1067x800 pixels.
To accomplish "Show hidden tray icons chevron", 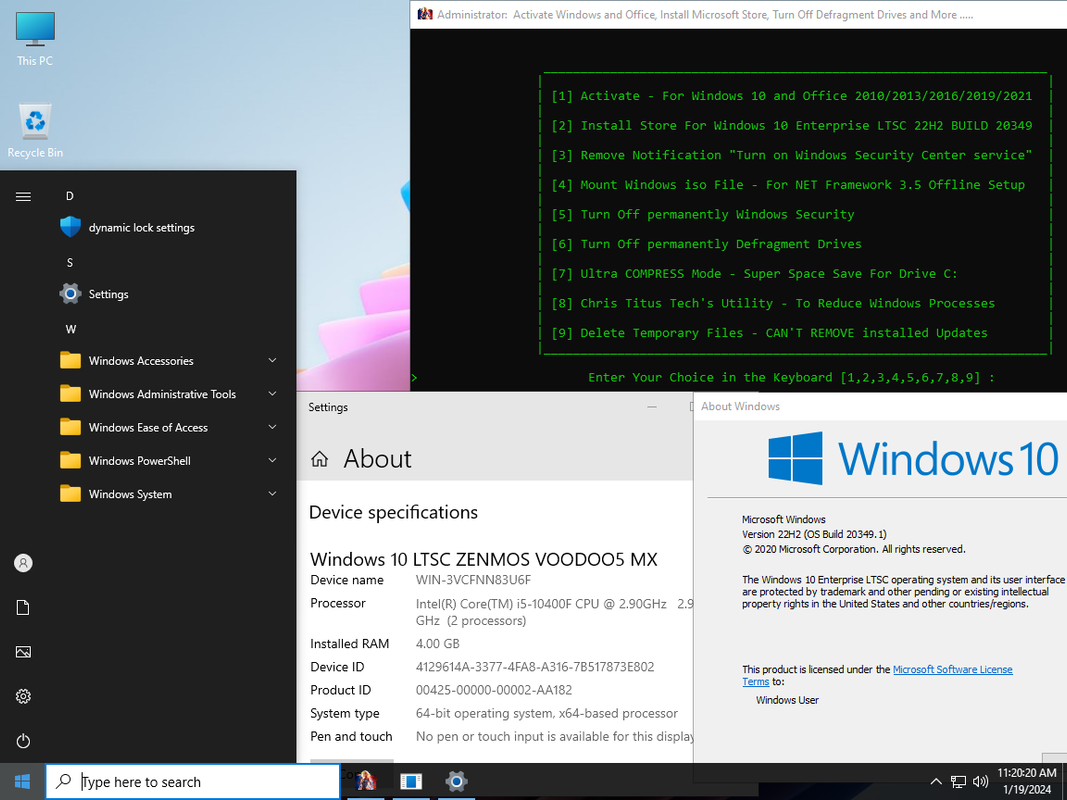I will [x=936, y=782].
